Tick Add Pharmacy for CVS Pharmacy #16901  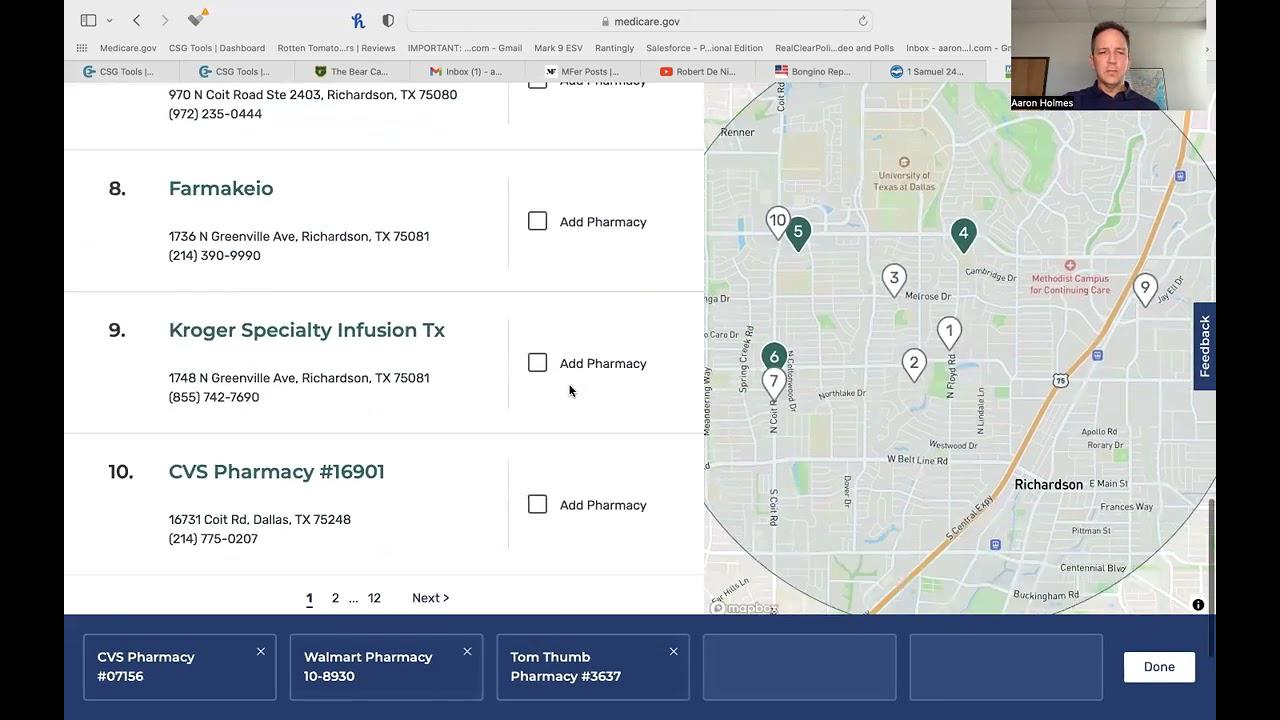click(538, 505)
